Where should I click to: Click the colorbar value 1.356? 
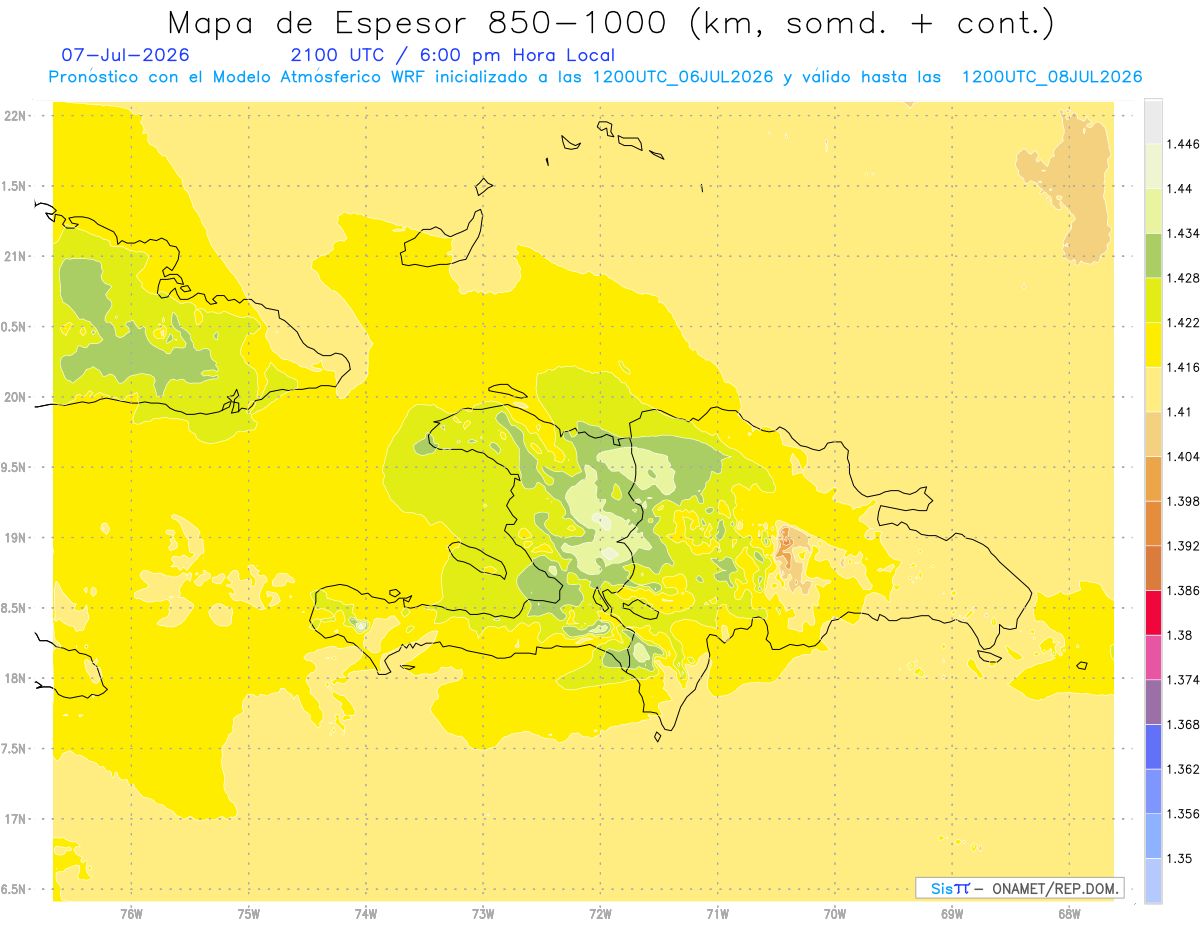[x=1183, y=814]
